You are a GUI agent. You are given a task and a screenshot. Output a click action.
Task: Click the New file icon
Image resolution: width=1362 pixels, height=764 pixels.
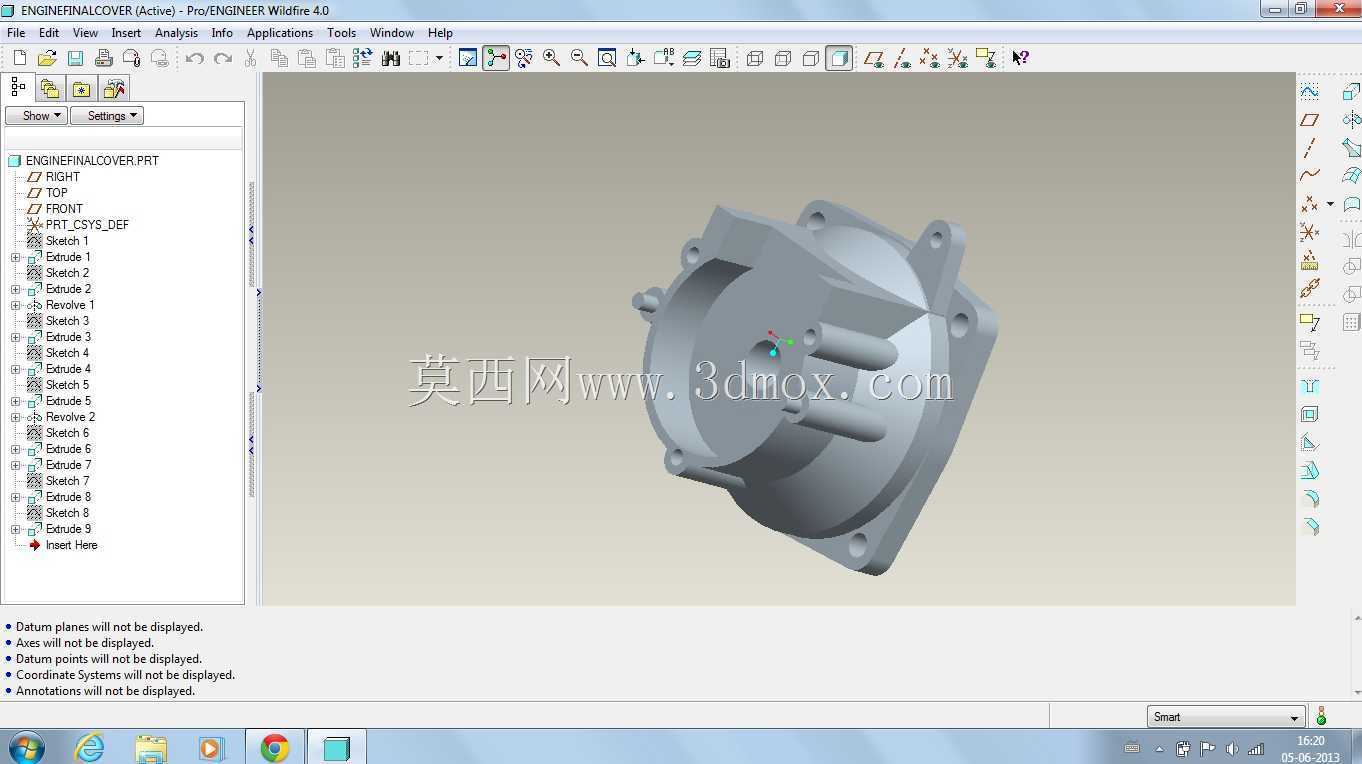point(19,58)
